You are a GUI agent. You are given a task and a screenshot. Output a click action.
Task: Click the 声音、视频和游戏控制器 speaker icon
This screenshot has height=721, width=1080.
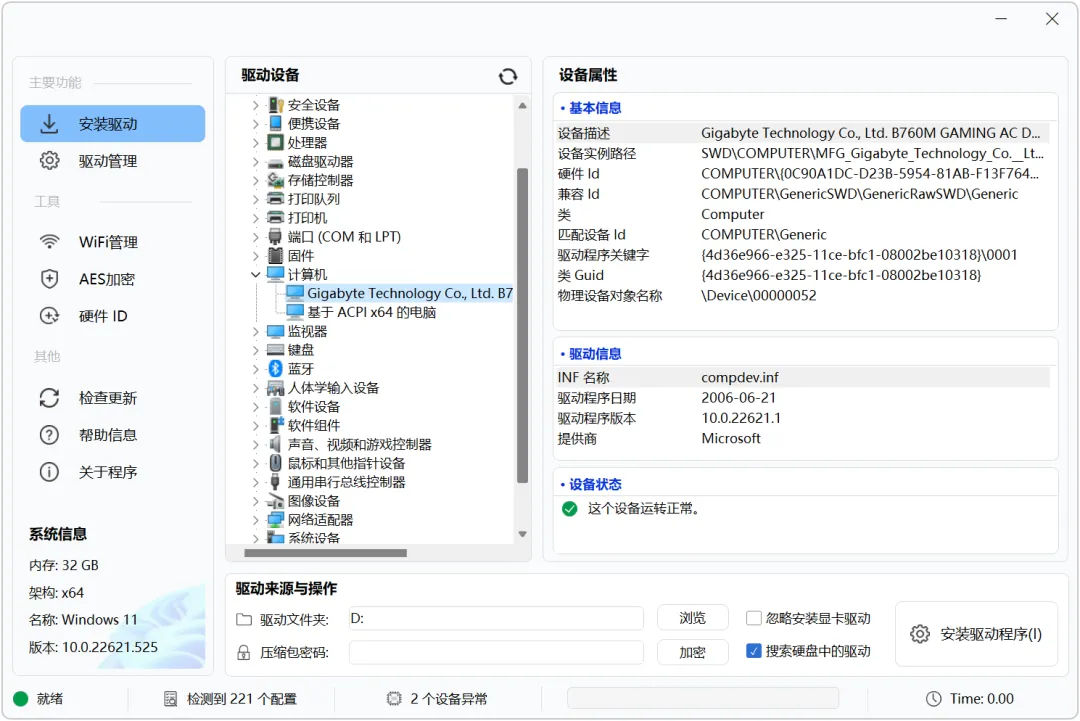point(276,443)
